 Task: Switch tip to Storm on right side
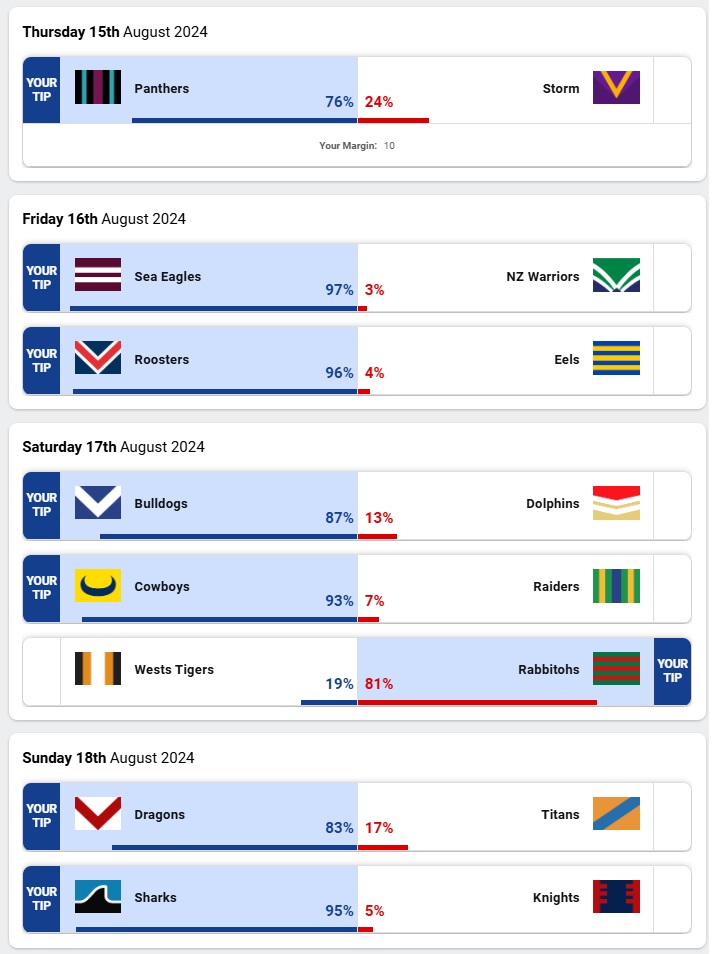coord(672,90)
